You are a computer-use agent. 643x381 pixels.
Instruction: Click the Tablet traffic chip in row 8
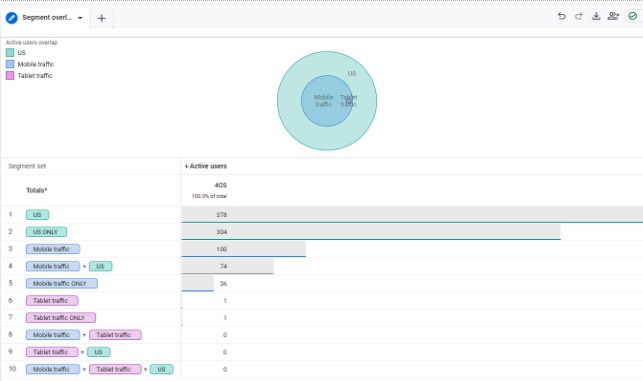(x=115, y=335)
